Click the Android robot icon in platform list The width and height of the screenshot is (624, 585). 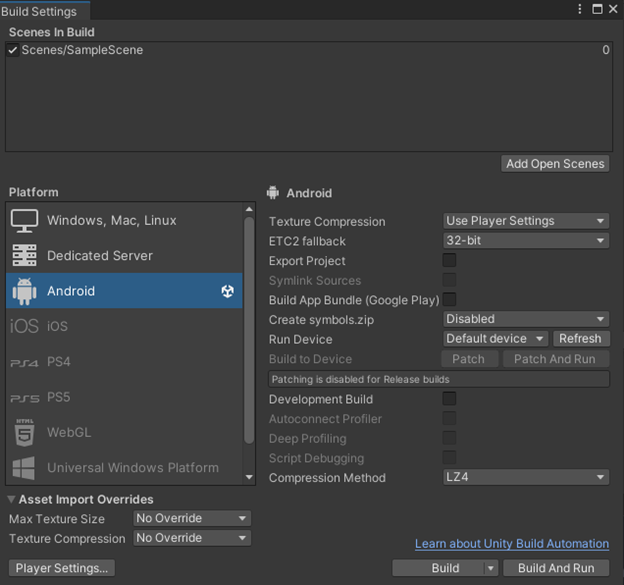(x=24, y=291)
